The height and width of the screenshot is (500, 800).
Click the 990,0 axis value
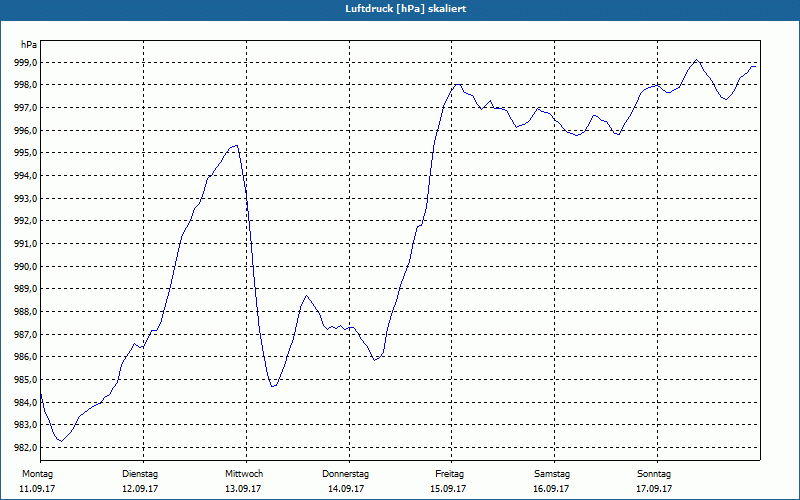pos(28,266)
